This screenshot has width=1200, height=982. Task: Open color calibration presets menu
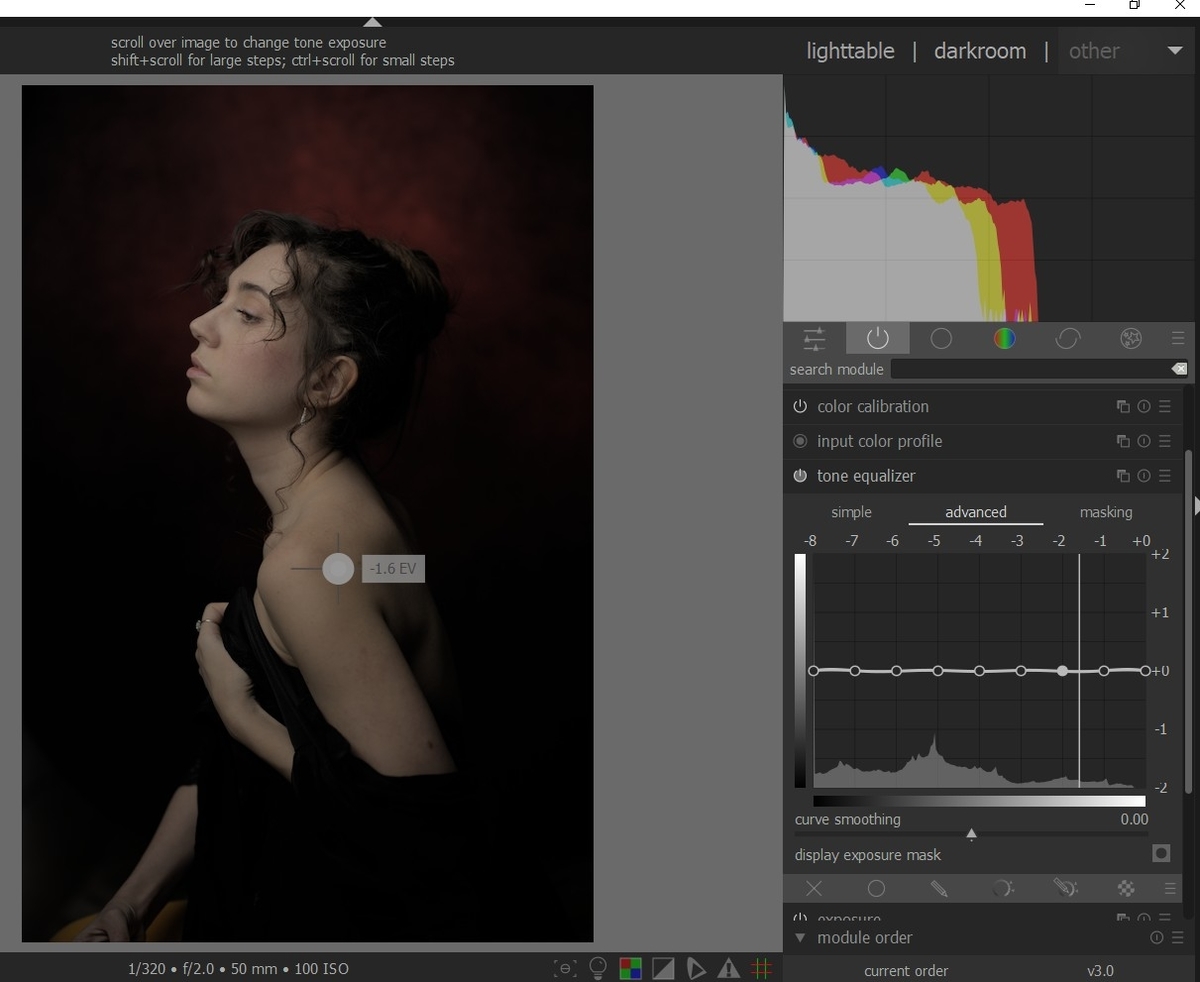1165,407
